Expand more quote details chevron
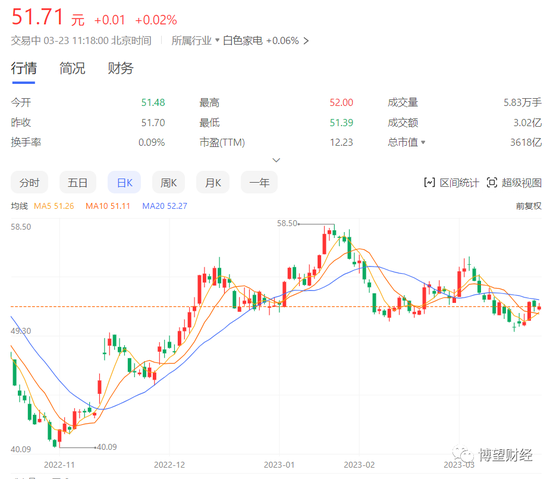Screen dimensions: 550x479 point(276,160)
